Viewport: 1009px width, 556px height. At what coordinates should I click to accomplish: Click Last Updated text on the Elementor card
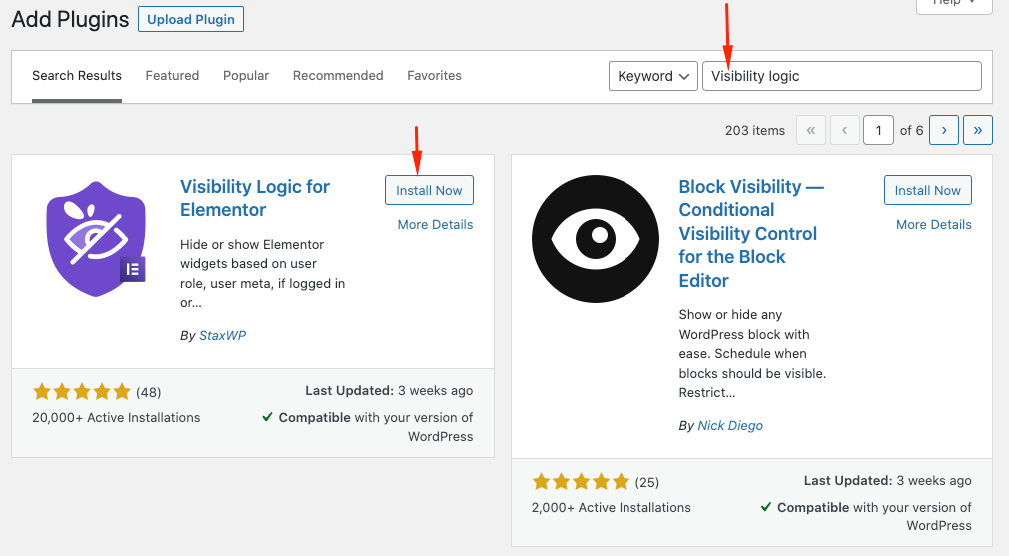click(x=389, y=391)
